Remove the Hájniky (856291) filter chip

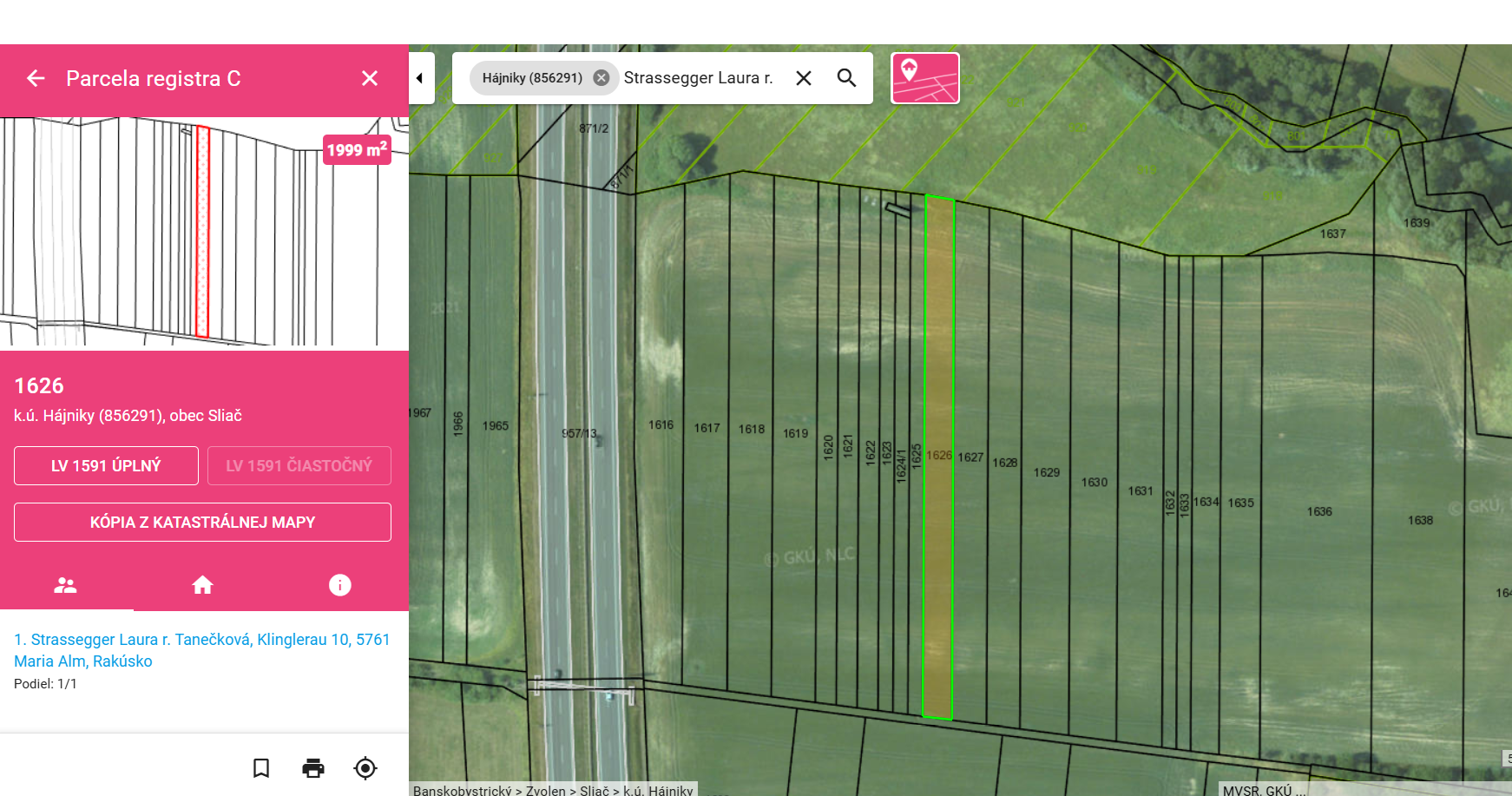pyautogui.click(x=601, y=78)
